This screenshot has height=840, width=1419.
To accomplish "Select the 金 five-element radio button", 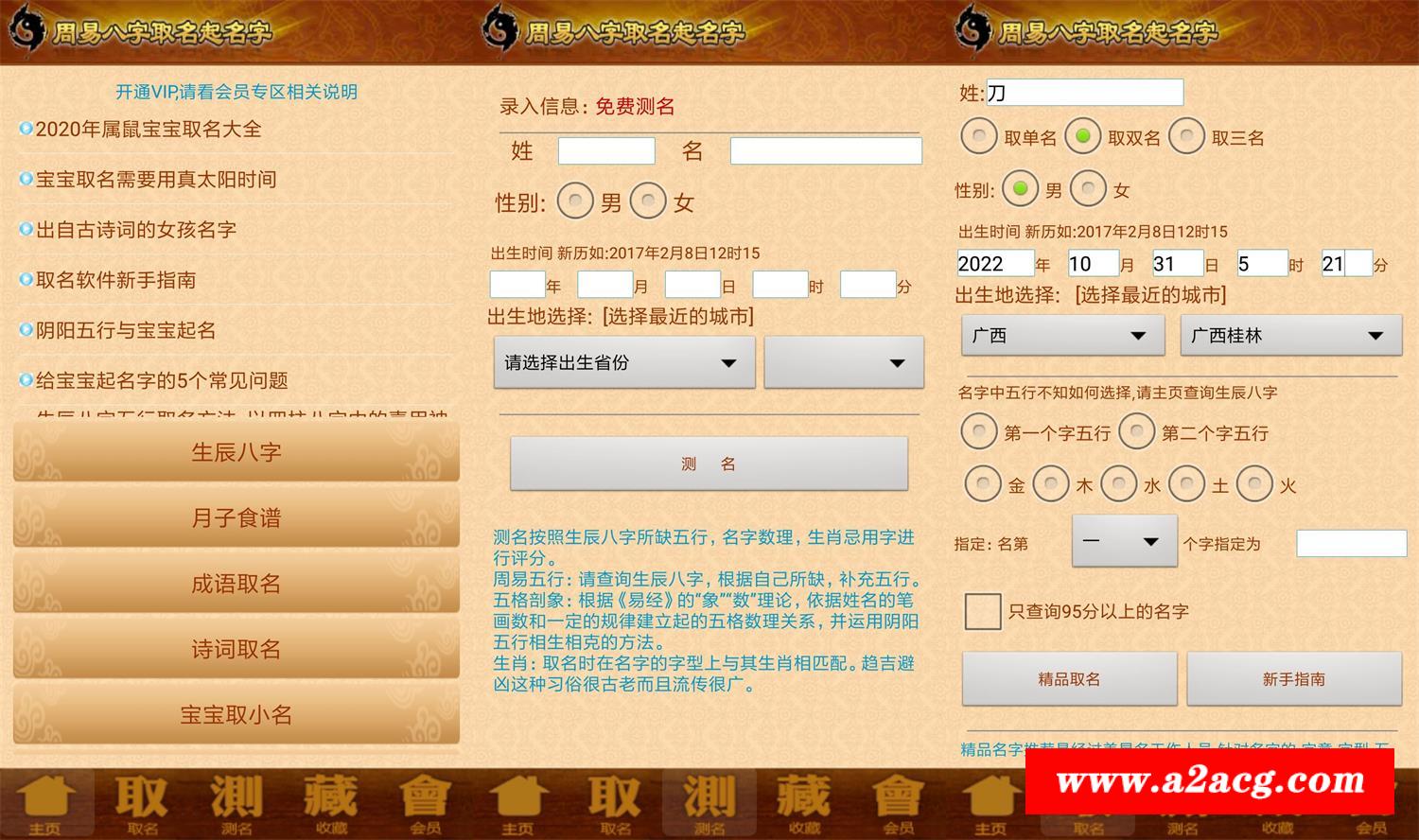I will click(x=983, y=485).
